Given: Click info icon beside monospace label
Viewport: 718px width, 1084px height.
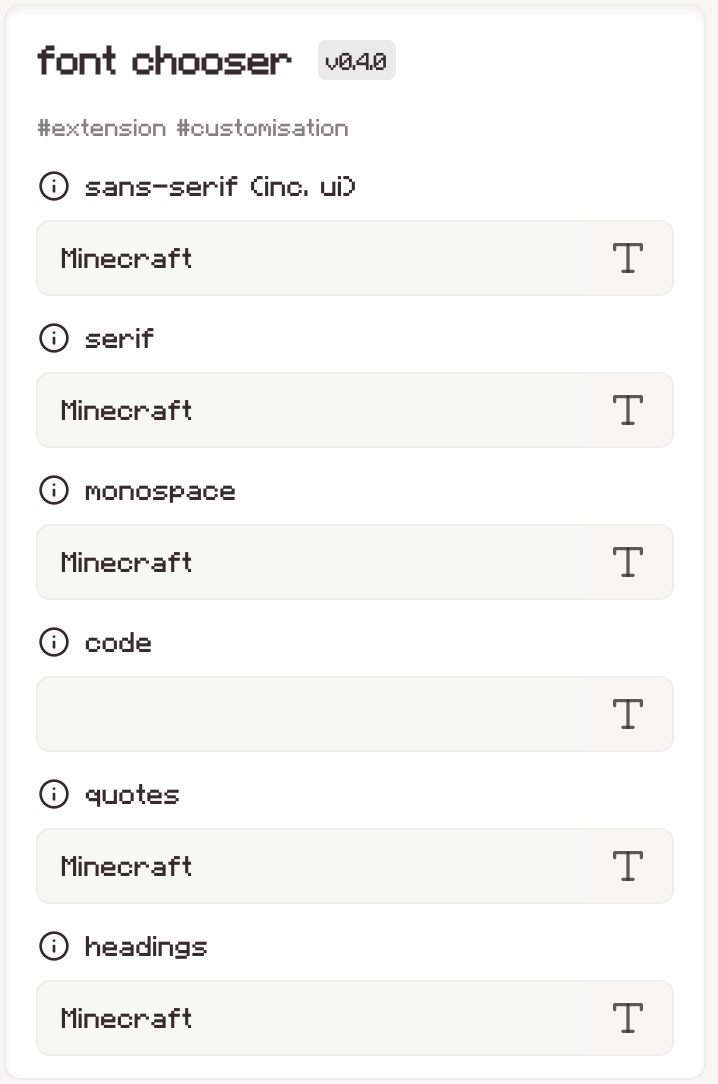Looking at the screenshot, I should click(54, 490).
